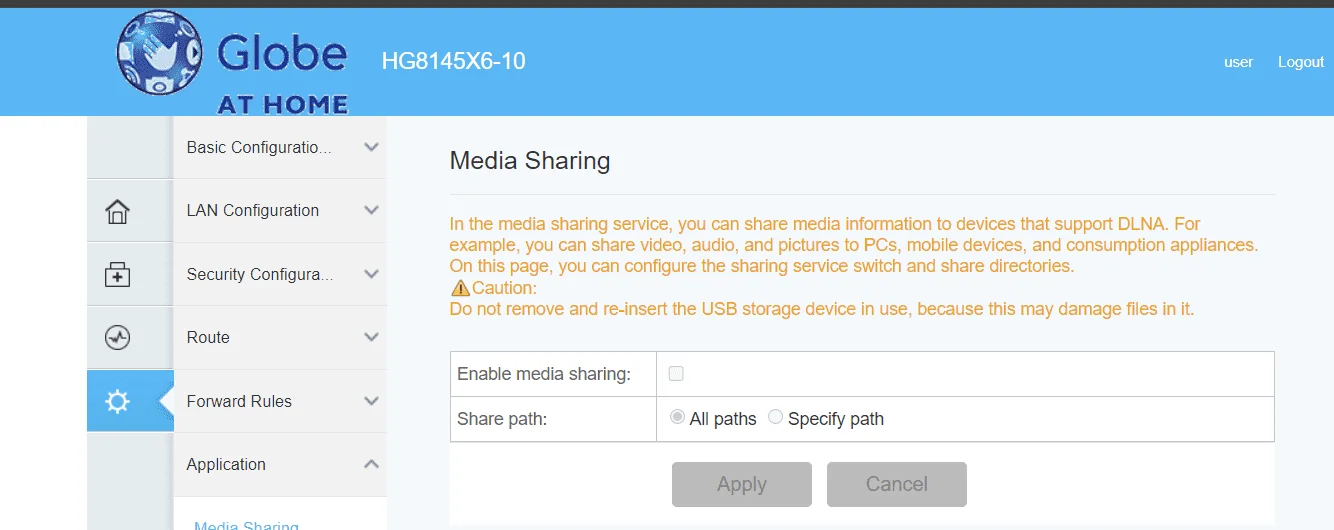This screenshot has height=530, width=1334.
Task: Click the Apply button
Action: [x=741, y=484]
